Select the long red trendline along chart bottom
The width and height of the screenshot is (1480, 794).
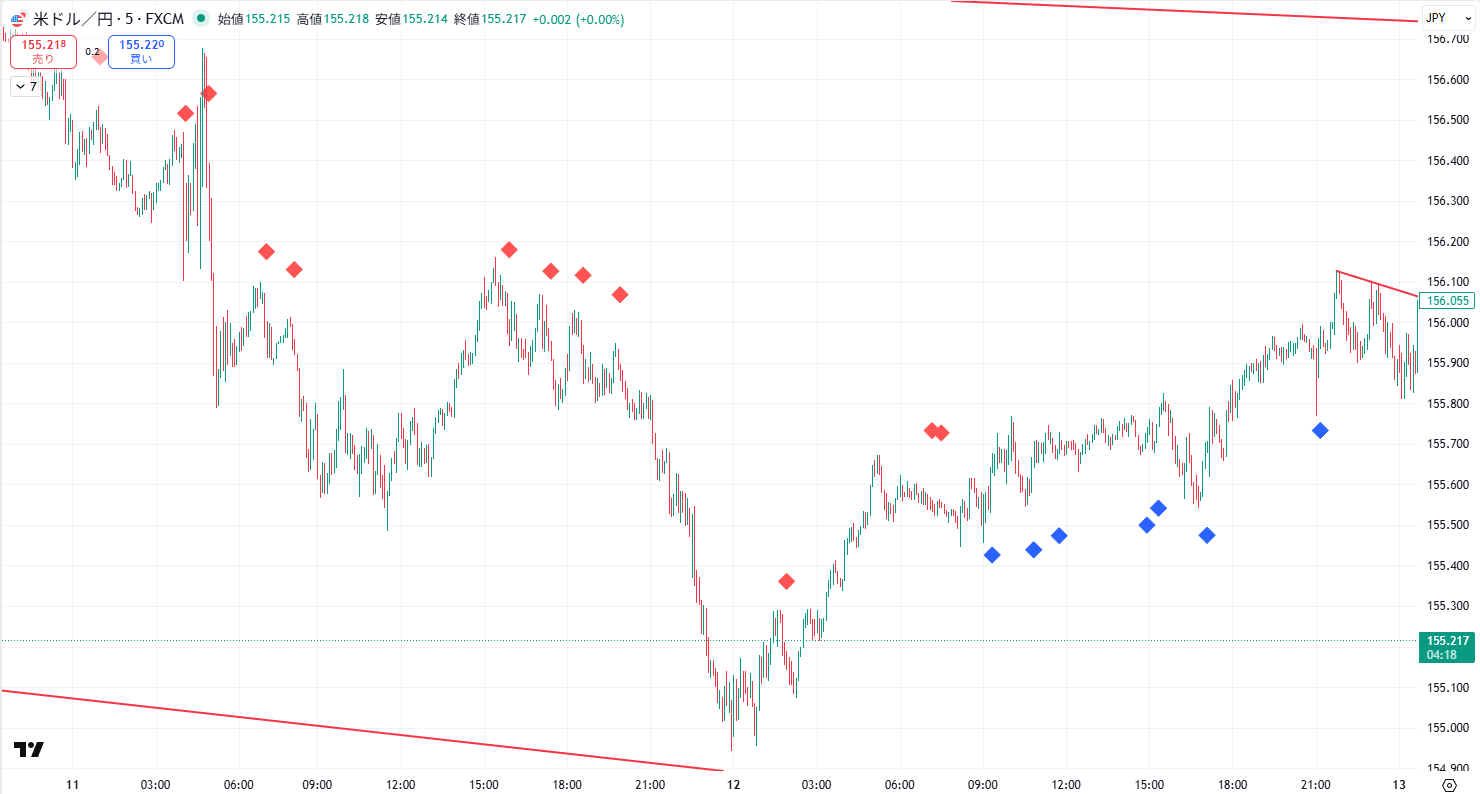[360, 730]
